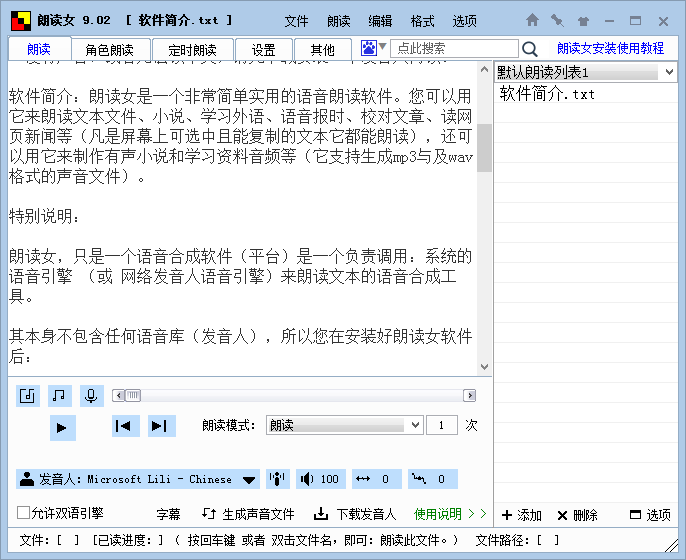Image resolution: width=686 pixels, height=560 pixels.
Task: Click the reading progress slider track
Action: (295, 396)
